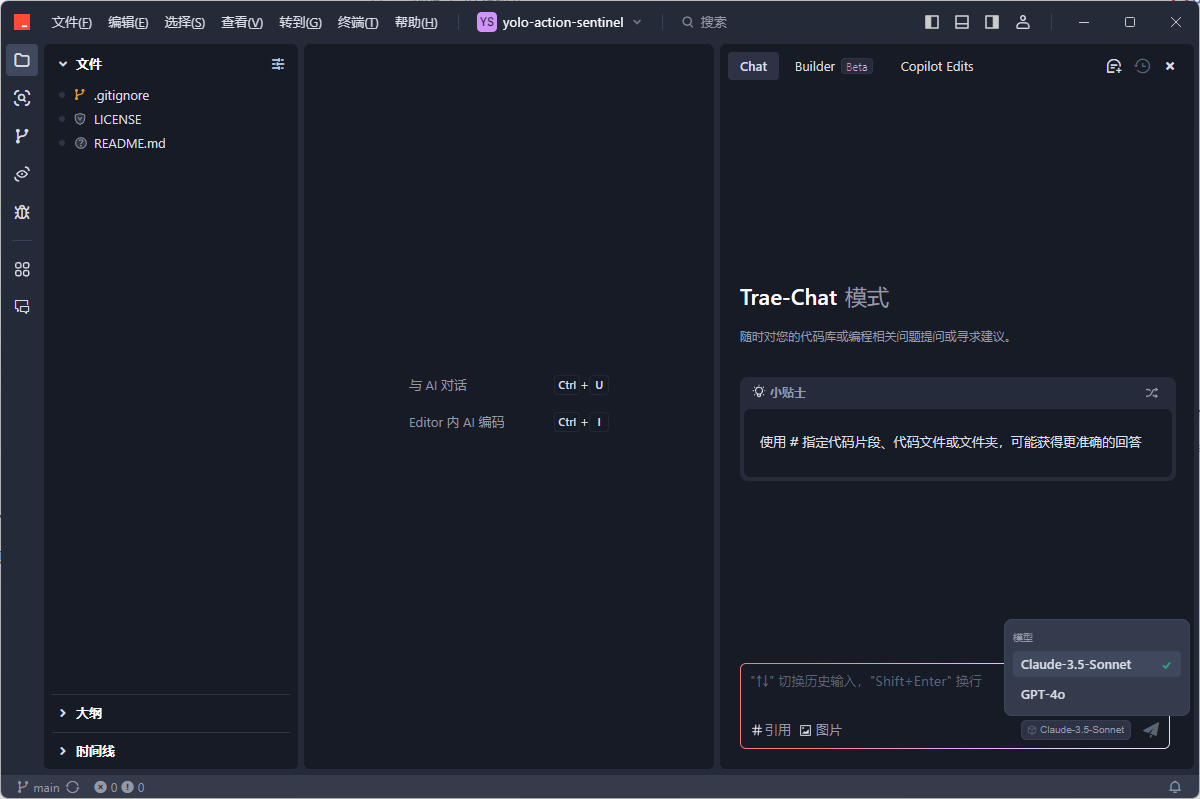Switch to the Builder Beta tab
Image resolution: width=1200 pixels, height=799 pixels.
(x=833, y=66)
